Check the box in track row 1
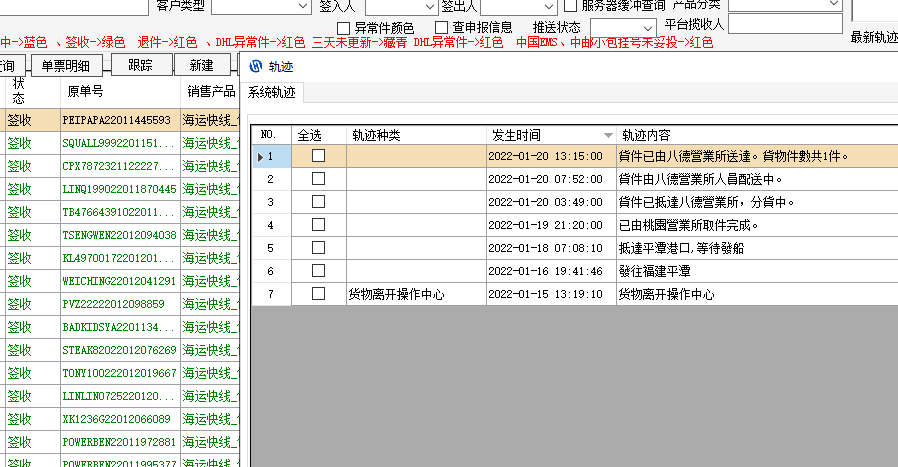The width and height of the screenshot is (898, 467). click(x=318, y=156)
